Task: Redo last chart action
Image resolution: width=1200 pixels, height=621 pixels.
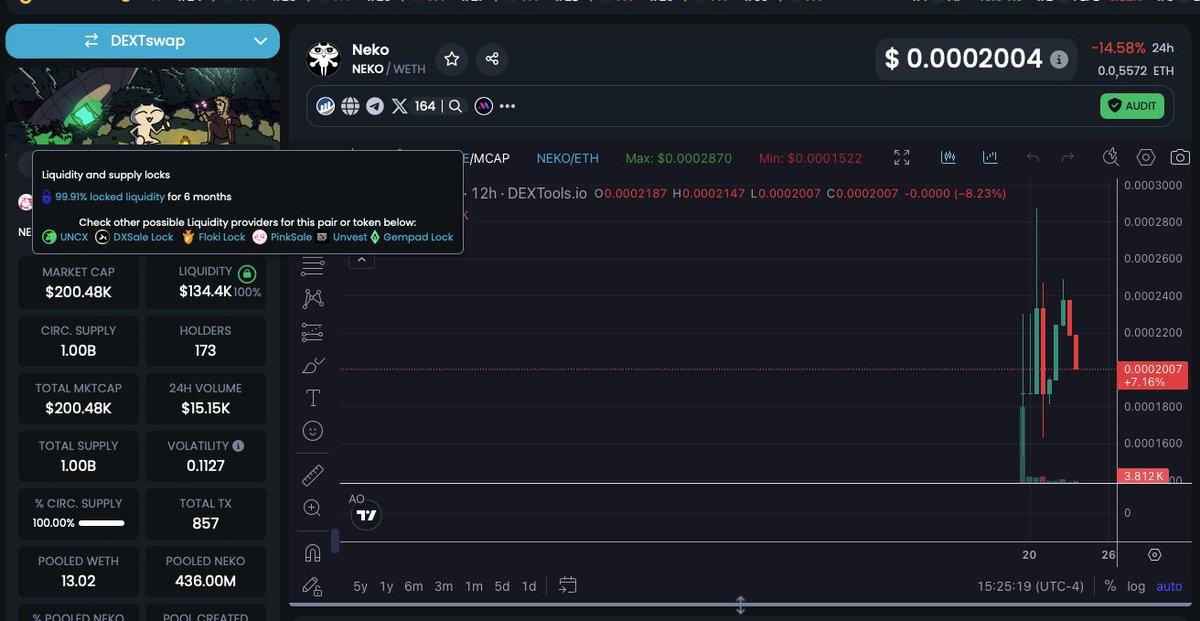Action: (1067, 157)
